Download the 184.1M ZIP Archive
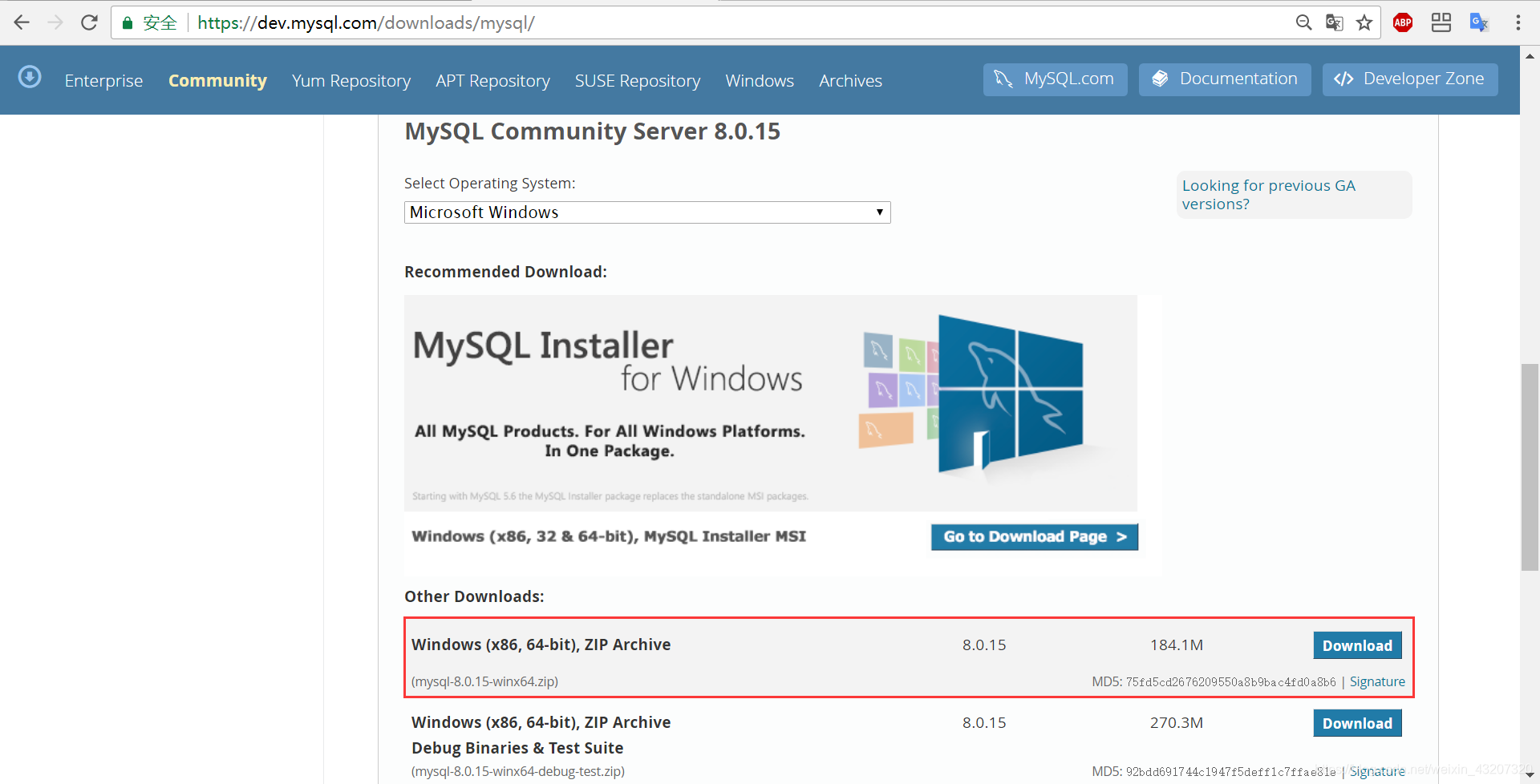This screenshot has height=784, width=1540. pos(1357,645)
